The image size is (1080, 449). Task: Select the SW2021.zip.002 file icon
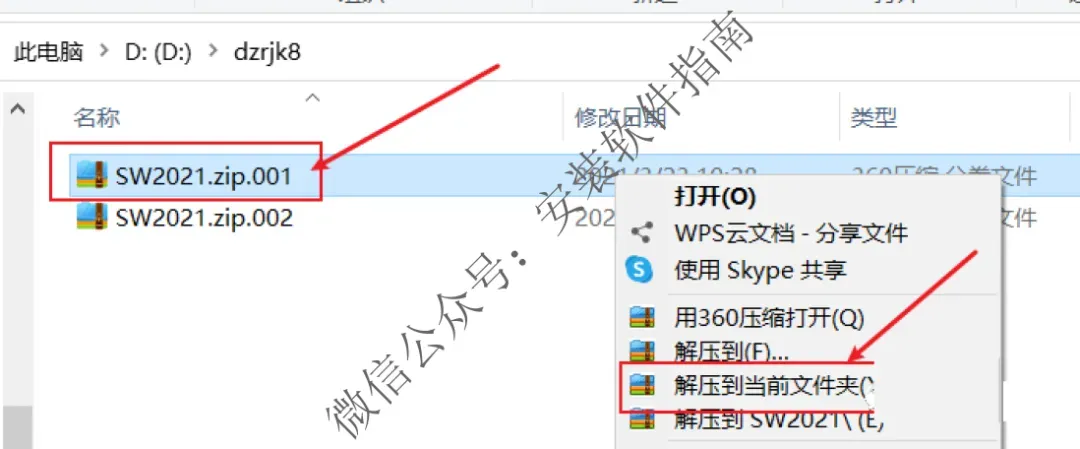coord(92,217)
